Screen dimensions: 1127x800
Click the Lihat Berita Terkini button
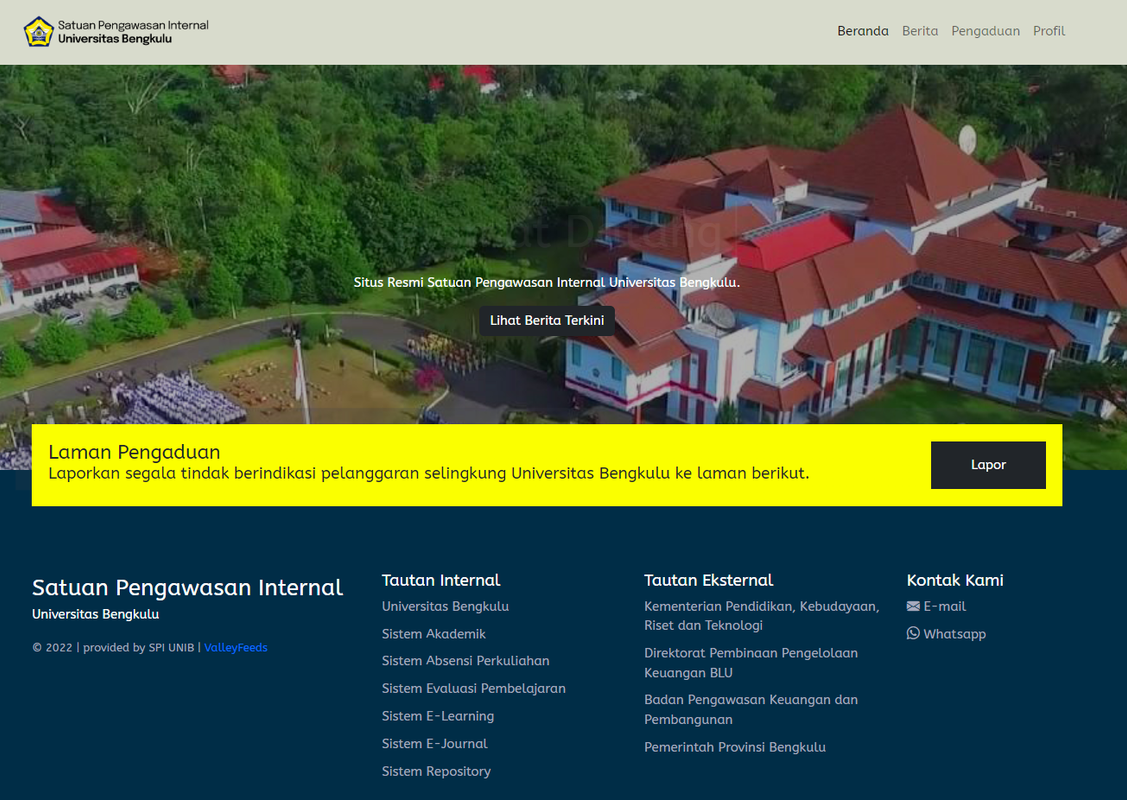(547, 321)
